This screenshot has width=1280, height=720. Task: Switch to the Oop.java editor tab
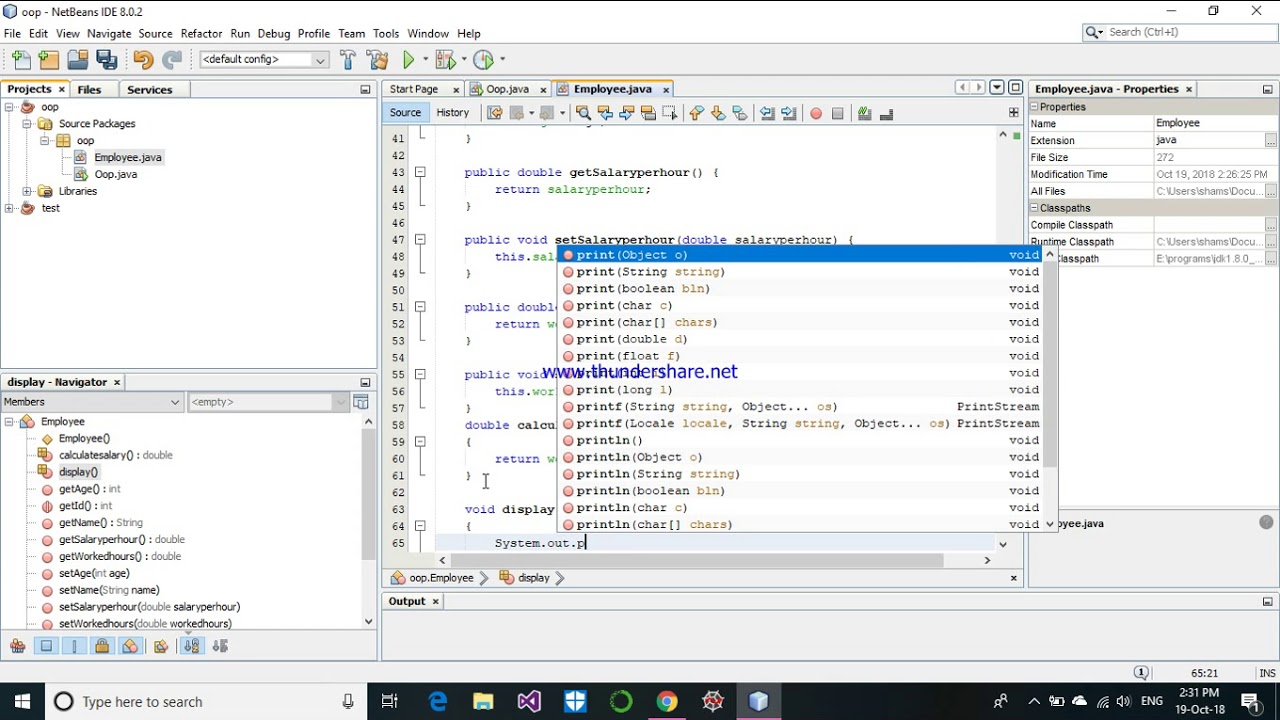pyautogui.click(x=507, y=89)
